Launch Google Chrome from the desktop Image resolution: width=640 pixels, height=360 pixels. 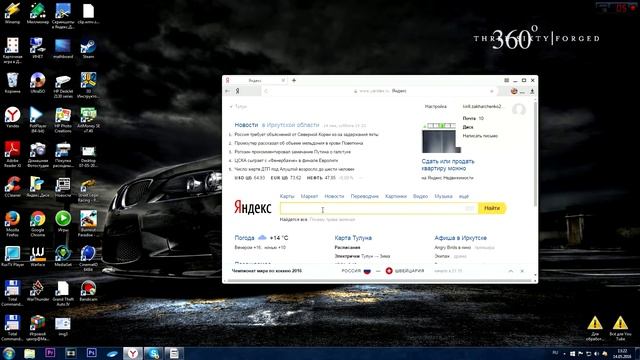38,224
